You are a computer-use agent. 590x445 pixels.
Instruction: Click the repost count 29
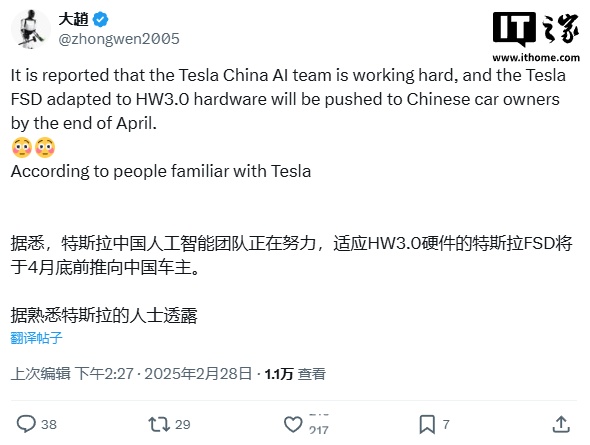pyautogui.click(x=182, y=424)
